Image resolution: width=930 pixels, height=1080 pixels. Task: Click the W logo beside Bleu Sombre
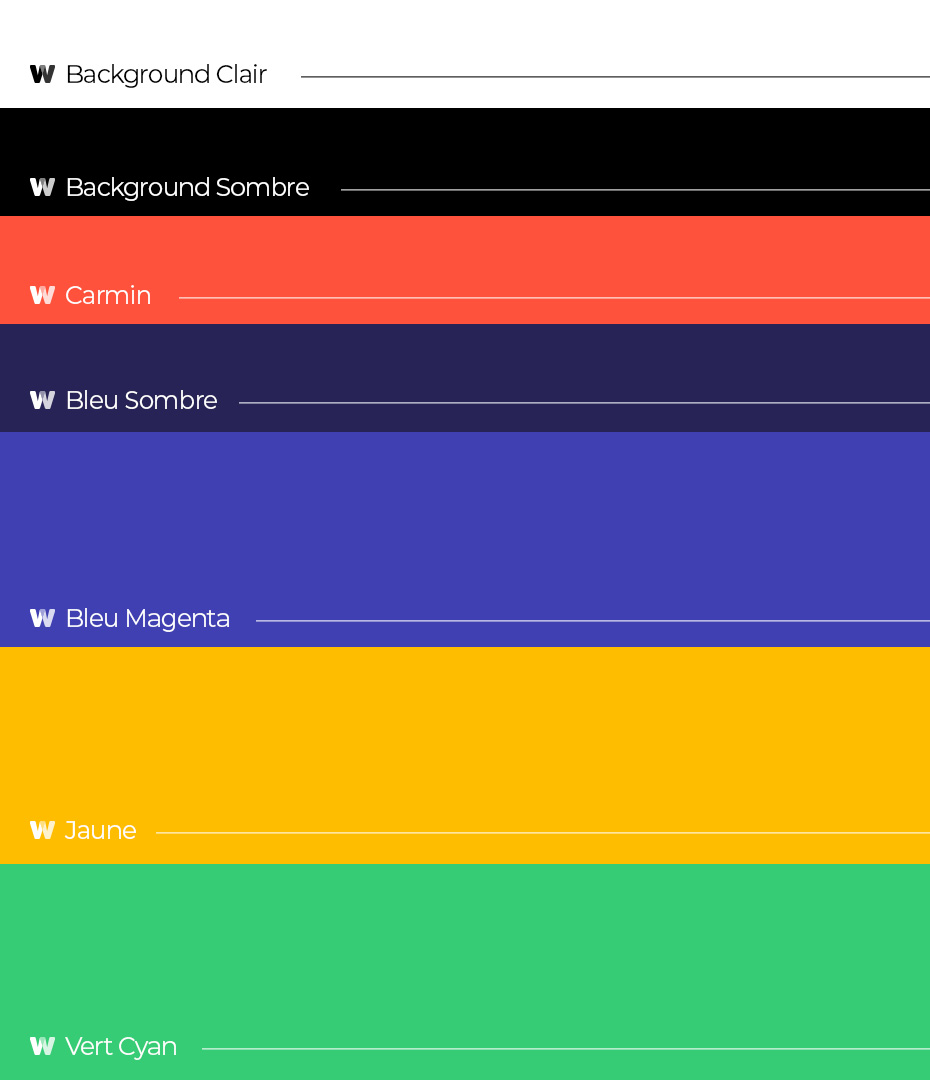point(42,399)
